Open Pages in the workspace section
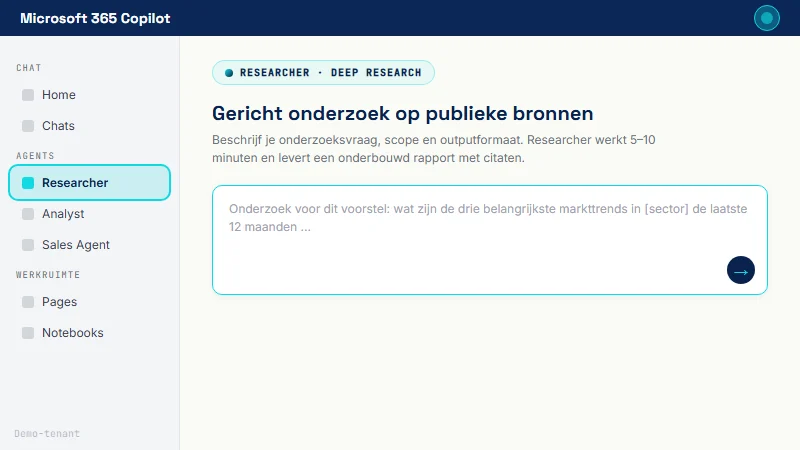The image size is (800, 450). (89, 302)
